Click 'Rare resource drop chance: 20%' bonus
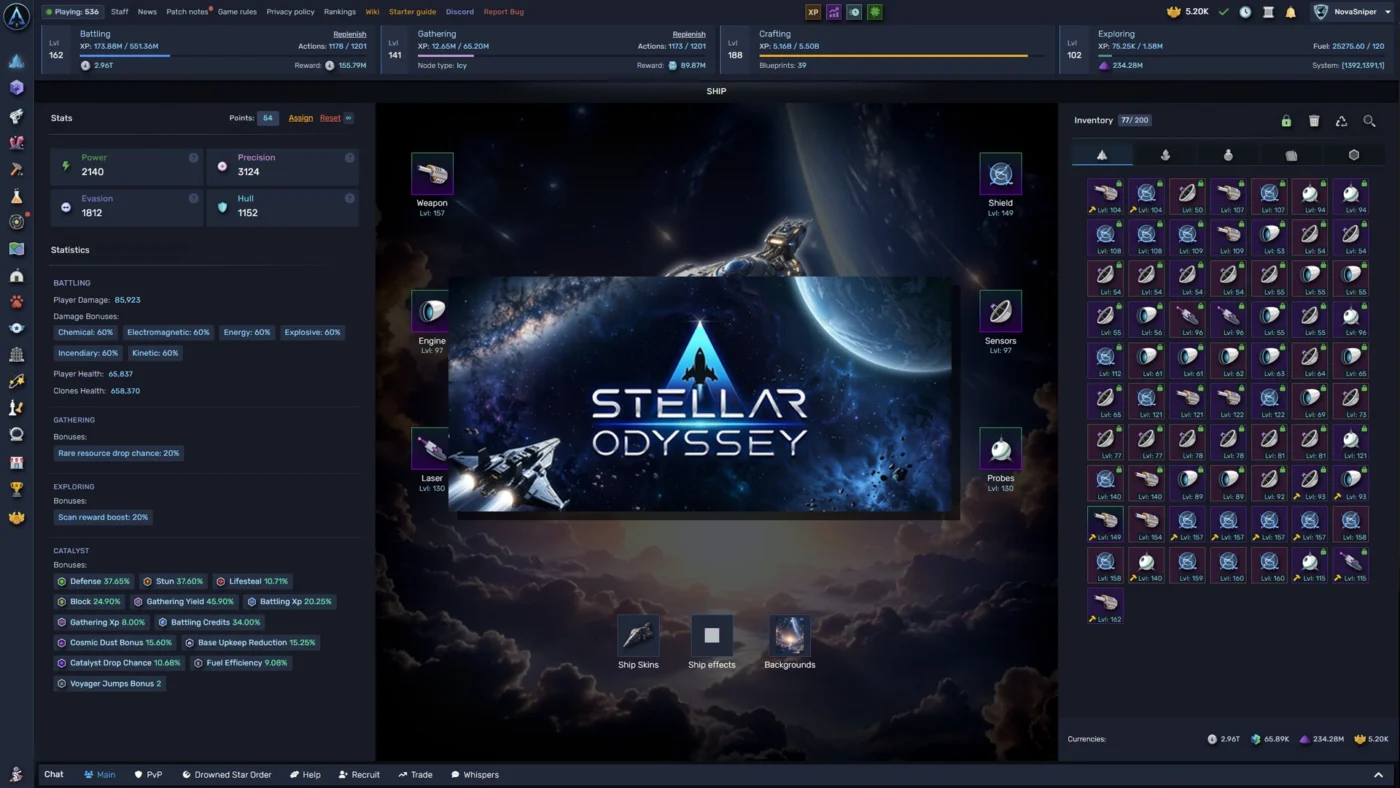 click(119, 453)
